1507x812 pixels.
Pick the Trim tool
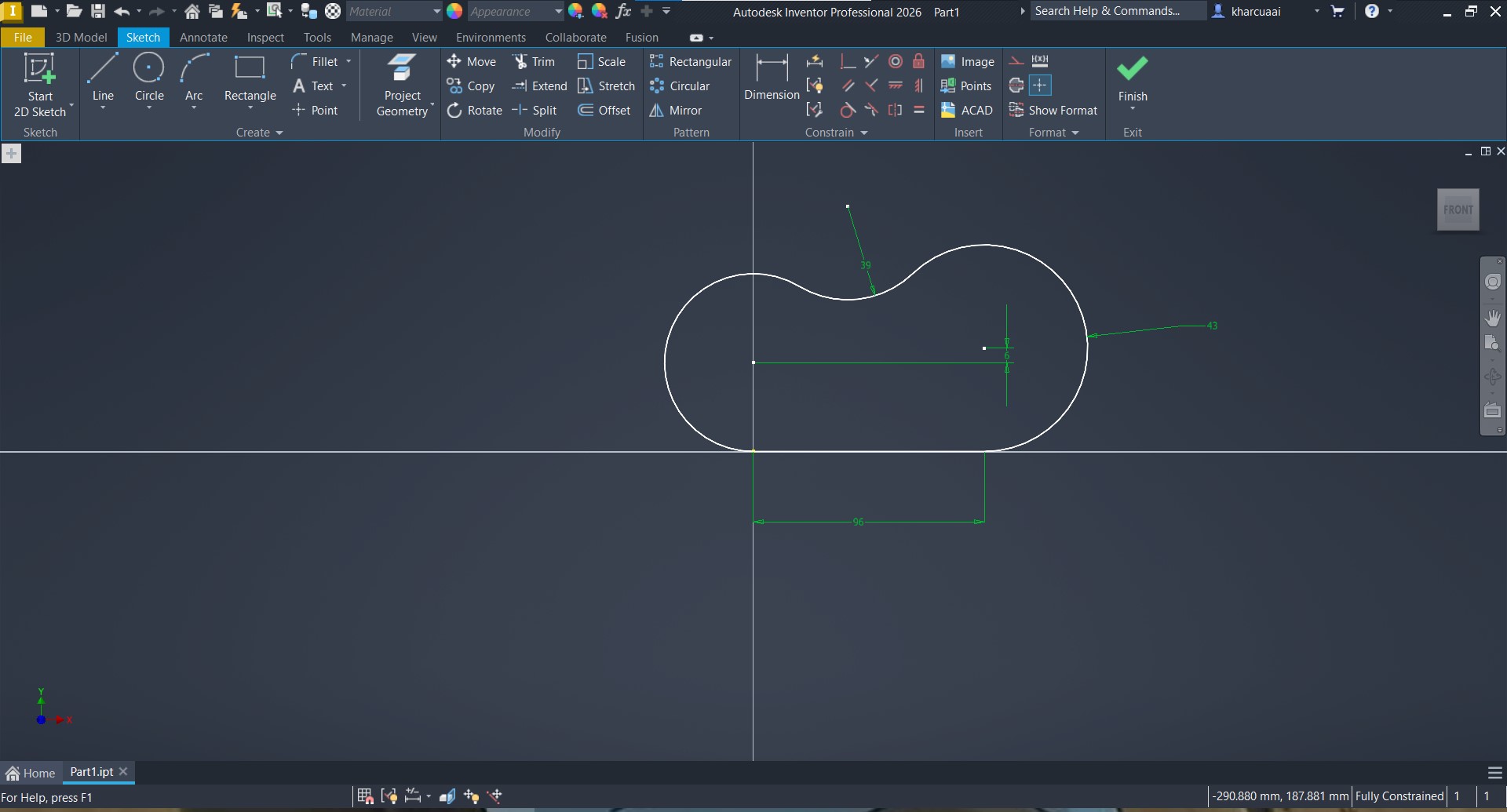tap(534, 62)
